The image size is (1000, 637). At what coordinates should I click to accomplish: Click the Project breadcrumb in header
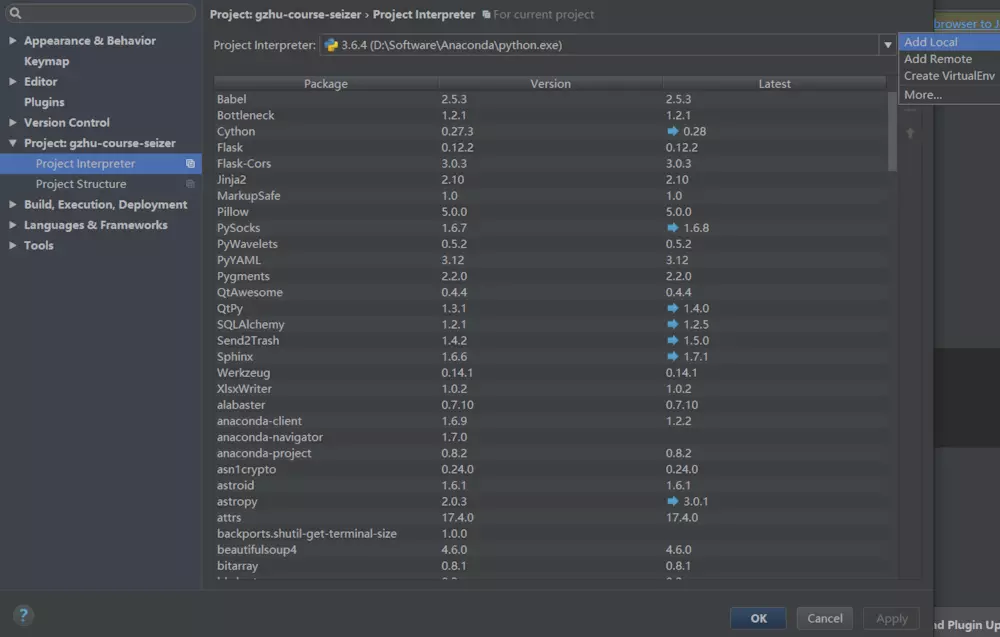click(285, 14)
